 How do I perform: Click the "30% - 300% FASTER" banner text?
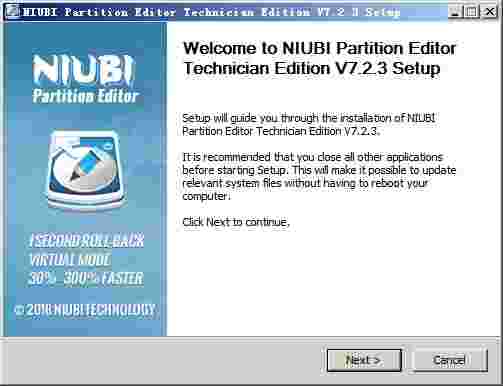pyautogui.click(x=86, y=278)
